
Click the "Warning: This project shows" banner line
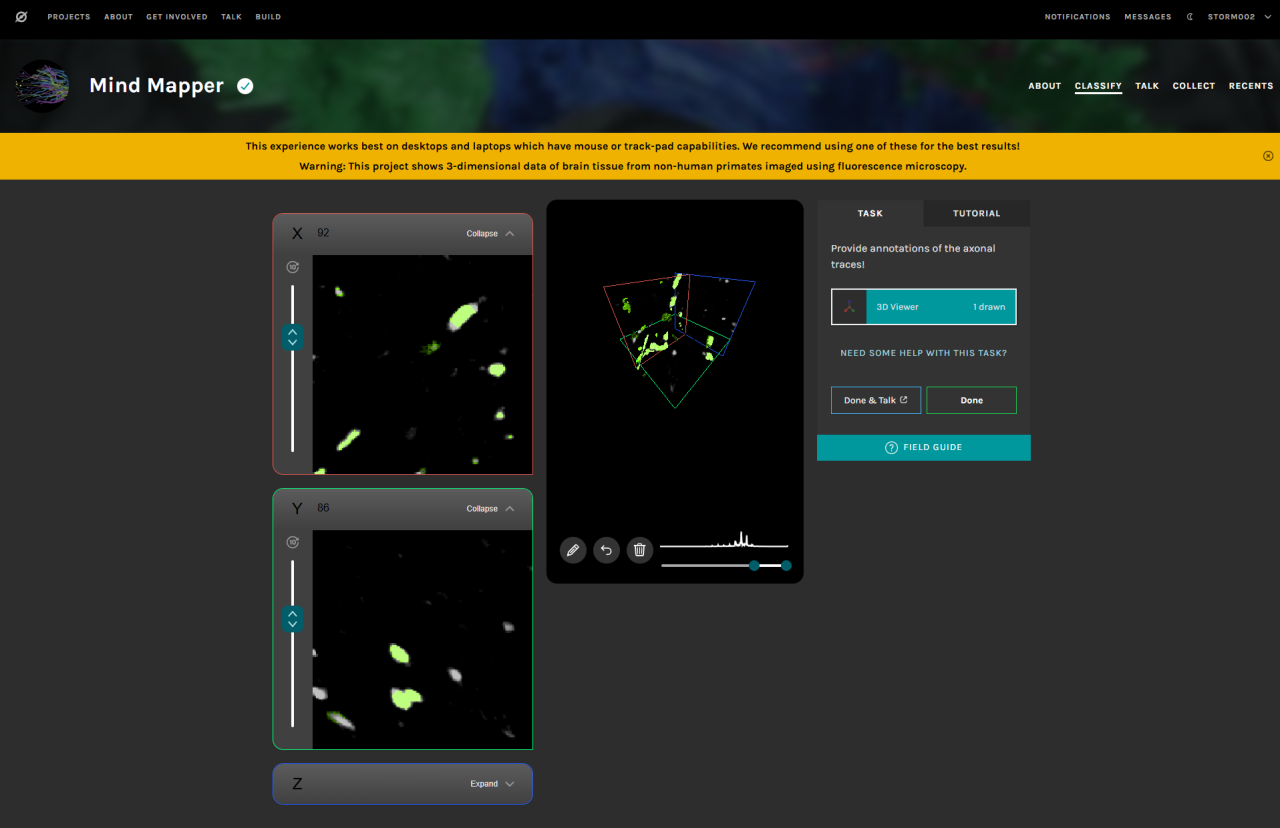(633, 166)
